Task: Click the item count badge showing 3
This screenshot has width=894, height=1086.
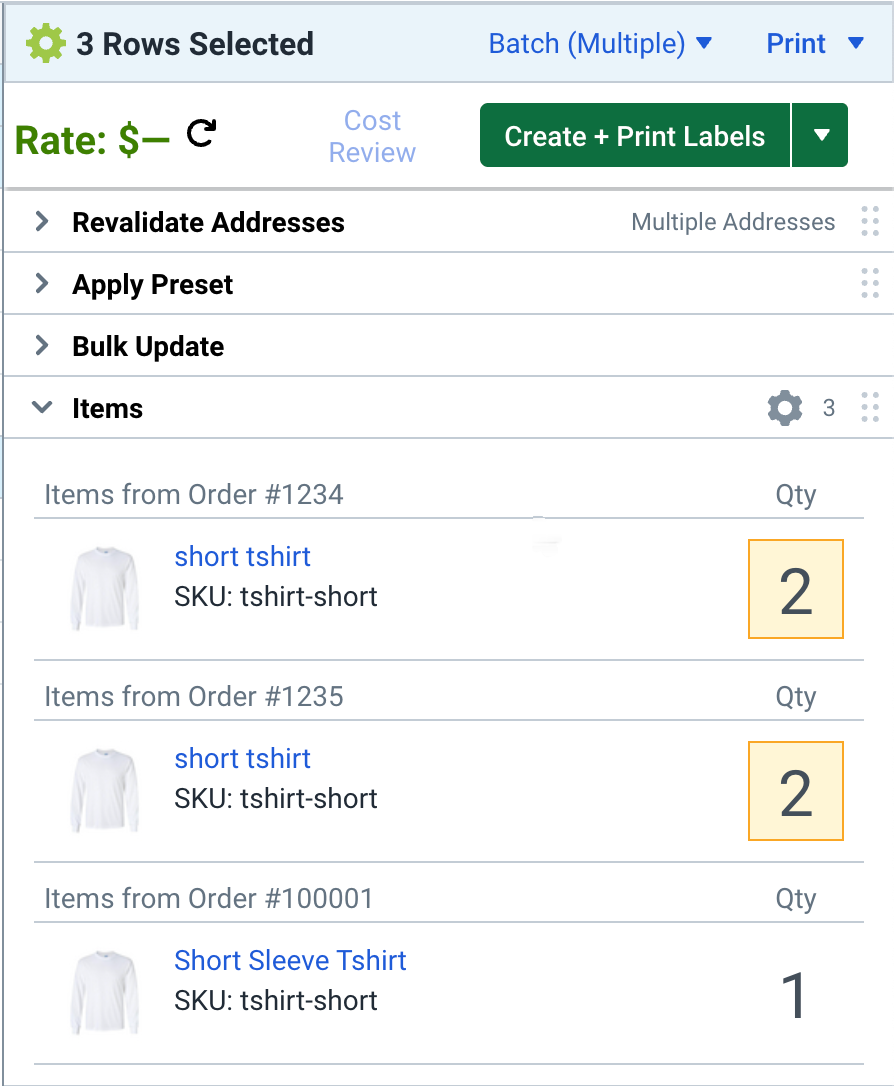Action: tap(829, 408)
